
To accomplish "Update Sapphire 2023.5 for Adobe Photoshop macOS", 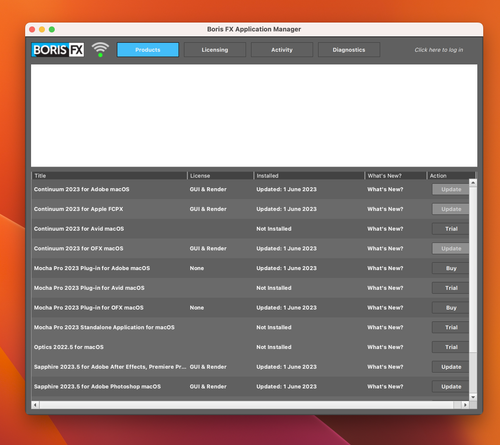I will click(451, 387).
